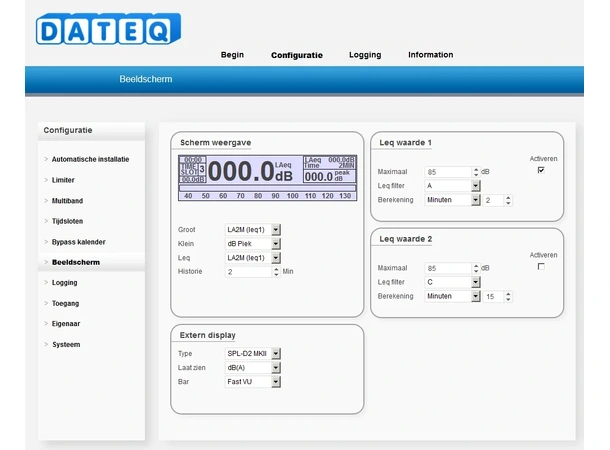Click the 000.0 dB display preview

[268, 178]
